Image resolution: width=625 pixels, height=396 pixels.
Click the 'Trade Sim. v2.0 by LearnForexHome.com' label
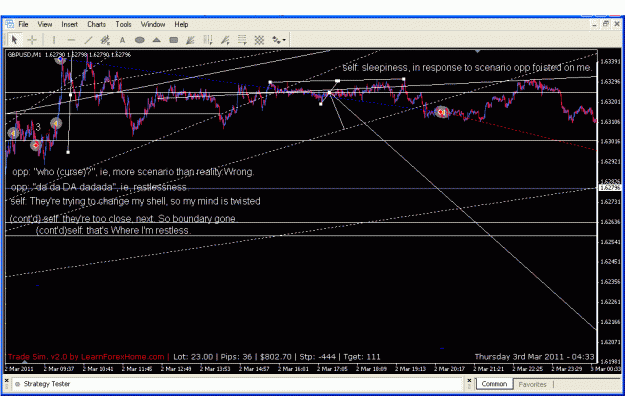click(86, 357)
